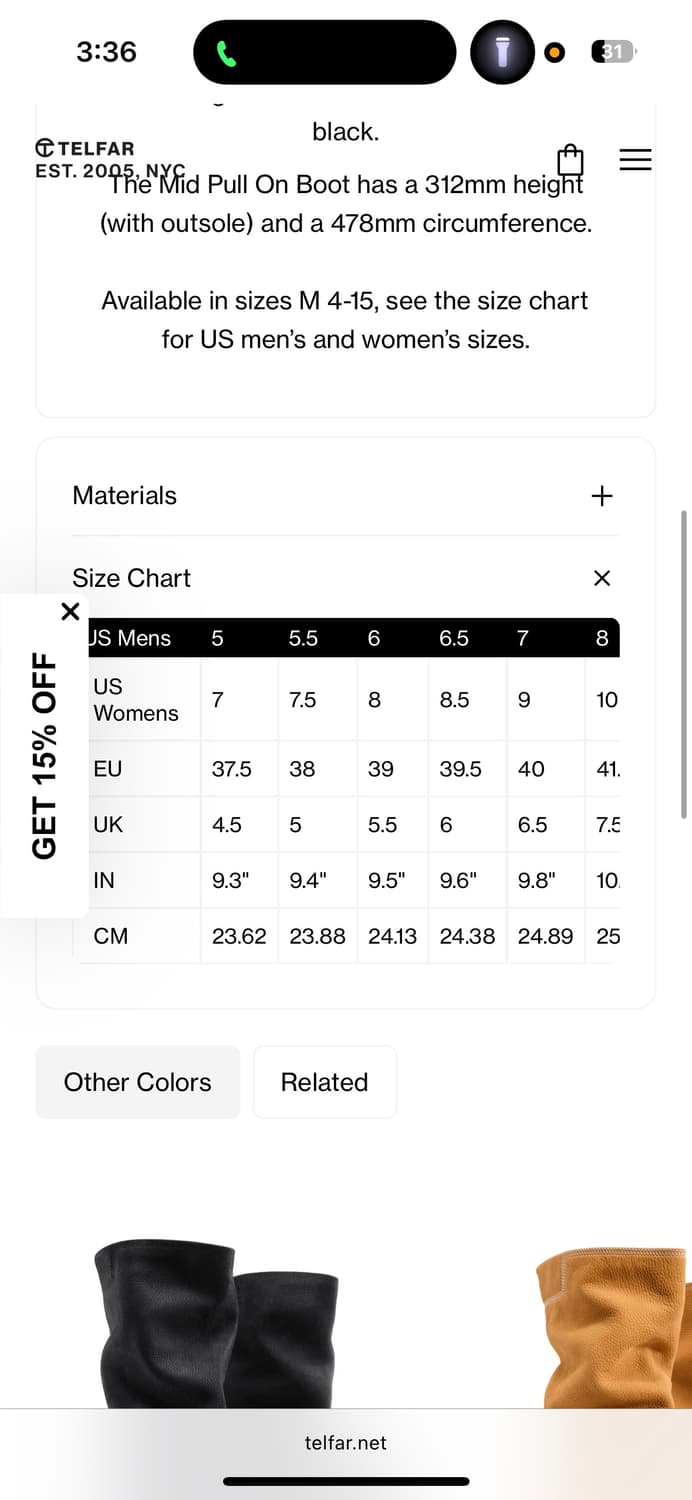Open the GET 15% OFF promotion

44,755
